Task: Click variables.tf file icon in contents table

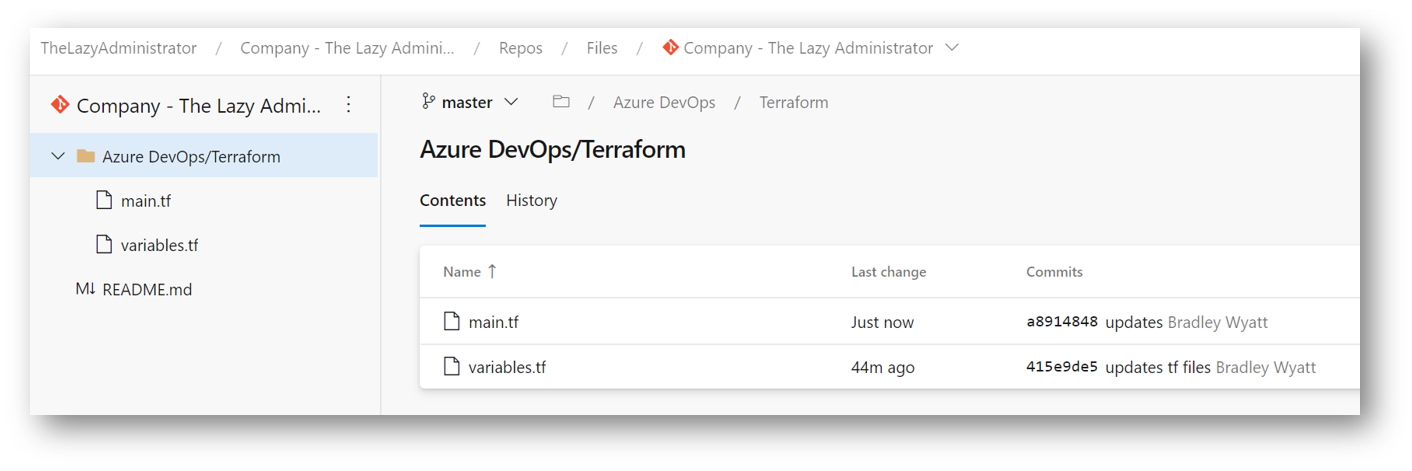Action: click(452, 367)
